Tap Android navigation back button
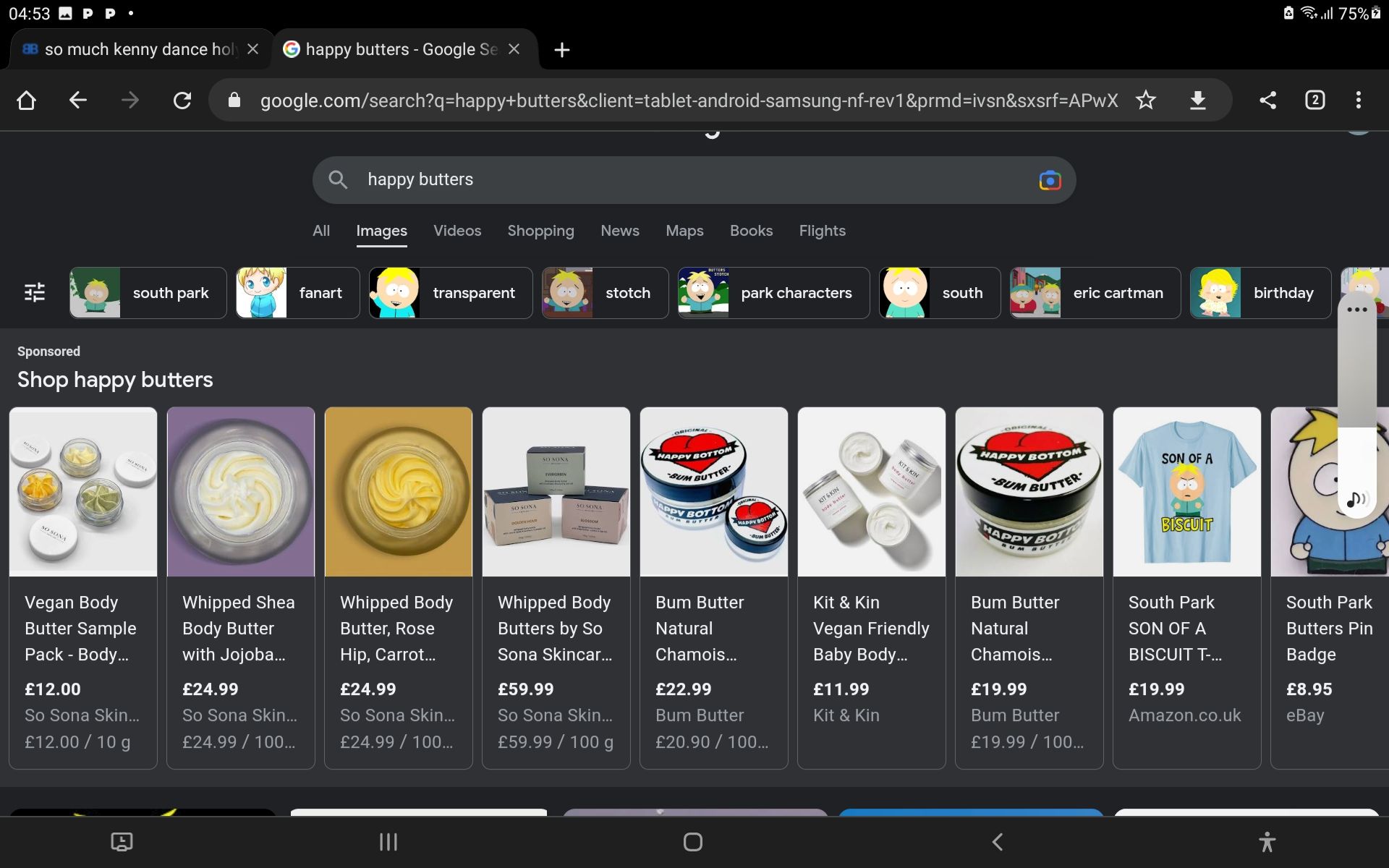 point(998,842)
